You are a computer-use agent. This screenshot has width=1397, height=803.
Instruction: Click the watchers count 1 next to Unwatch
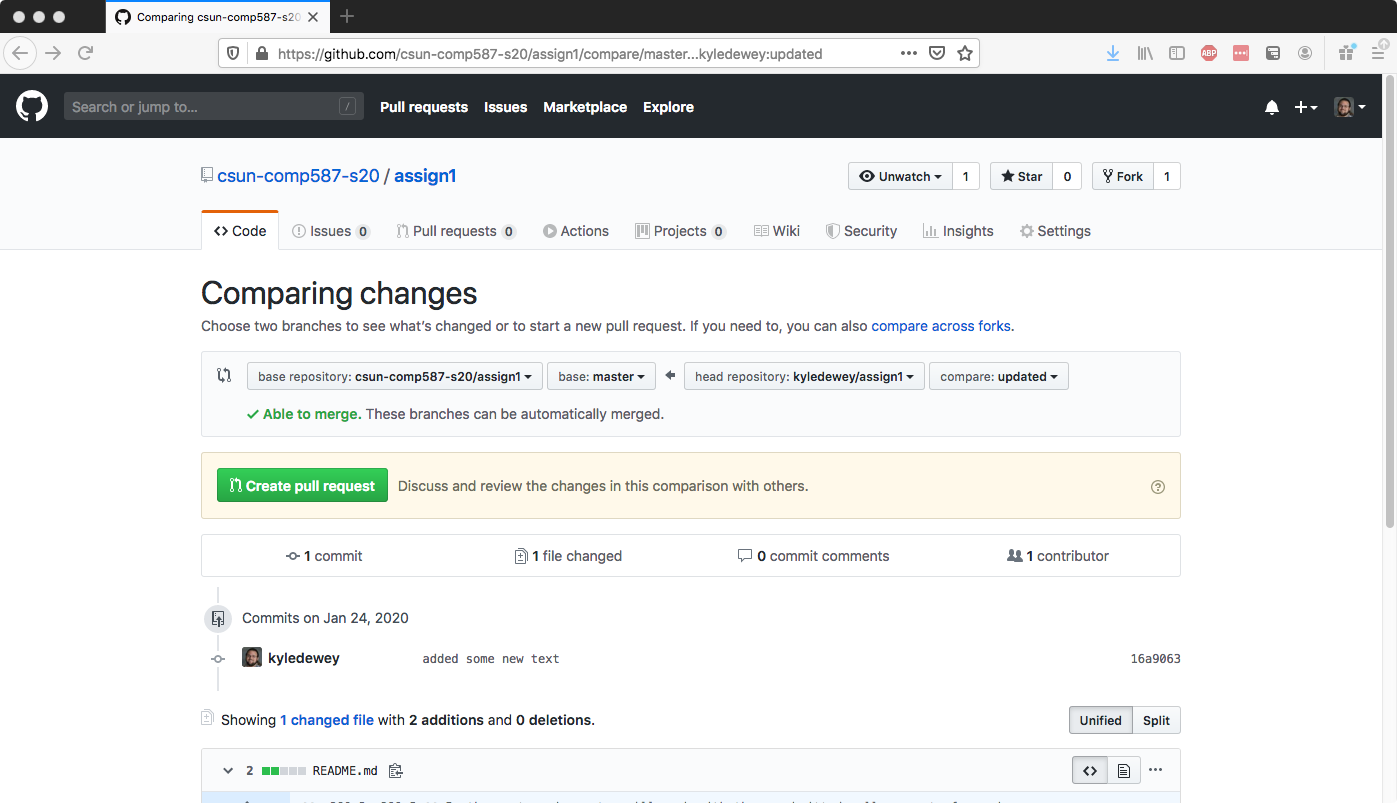coord(966,176)
